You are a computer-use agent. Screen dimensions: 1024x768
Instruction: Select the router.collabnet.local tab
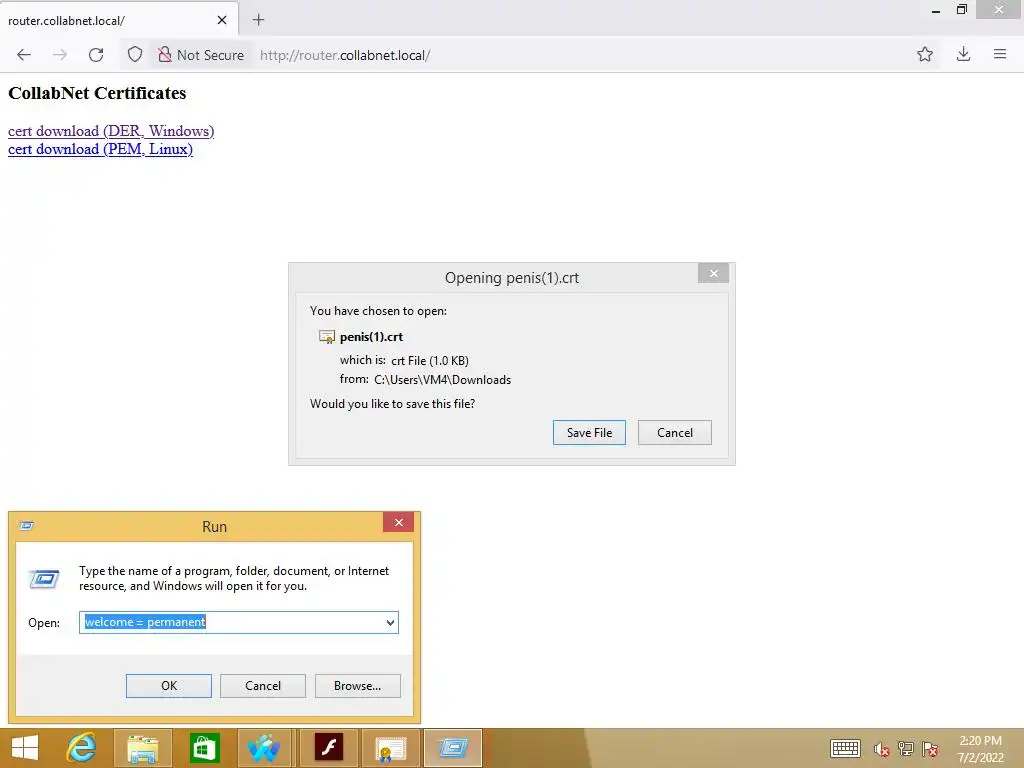(119, 20)
